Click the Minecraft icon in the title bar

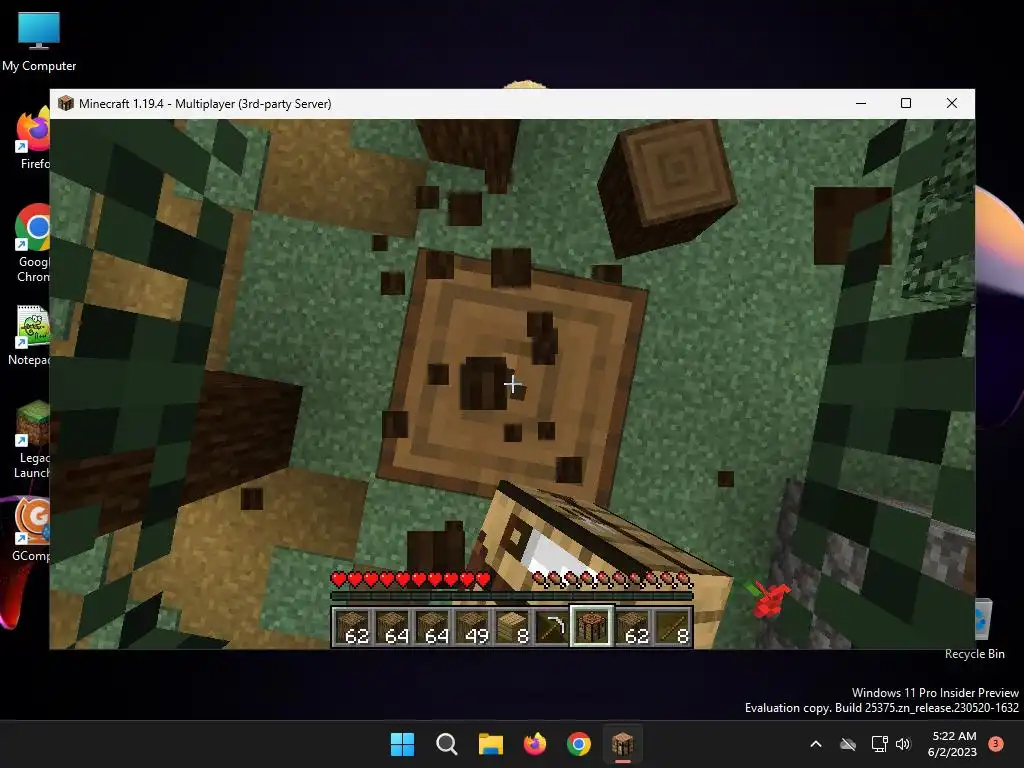[65, 103]
